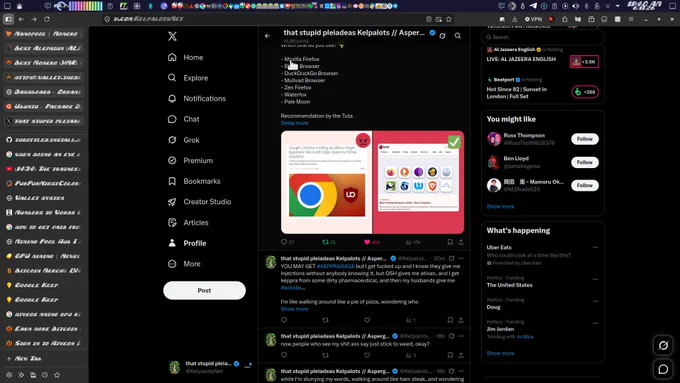Click Show more under You might like
The height and width of the screenshot is (383, 680).
(500, 206)
